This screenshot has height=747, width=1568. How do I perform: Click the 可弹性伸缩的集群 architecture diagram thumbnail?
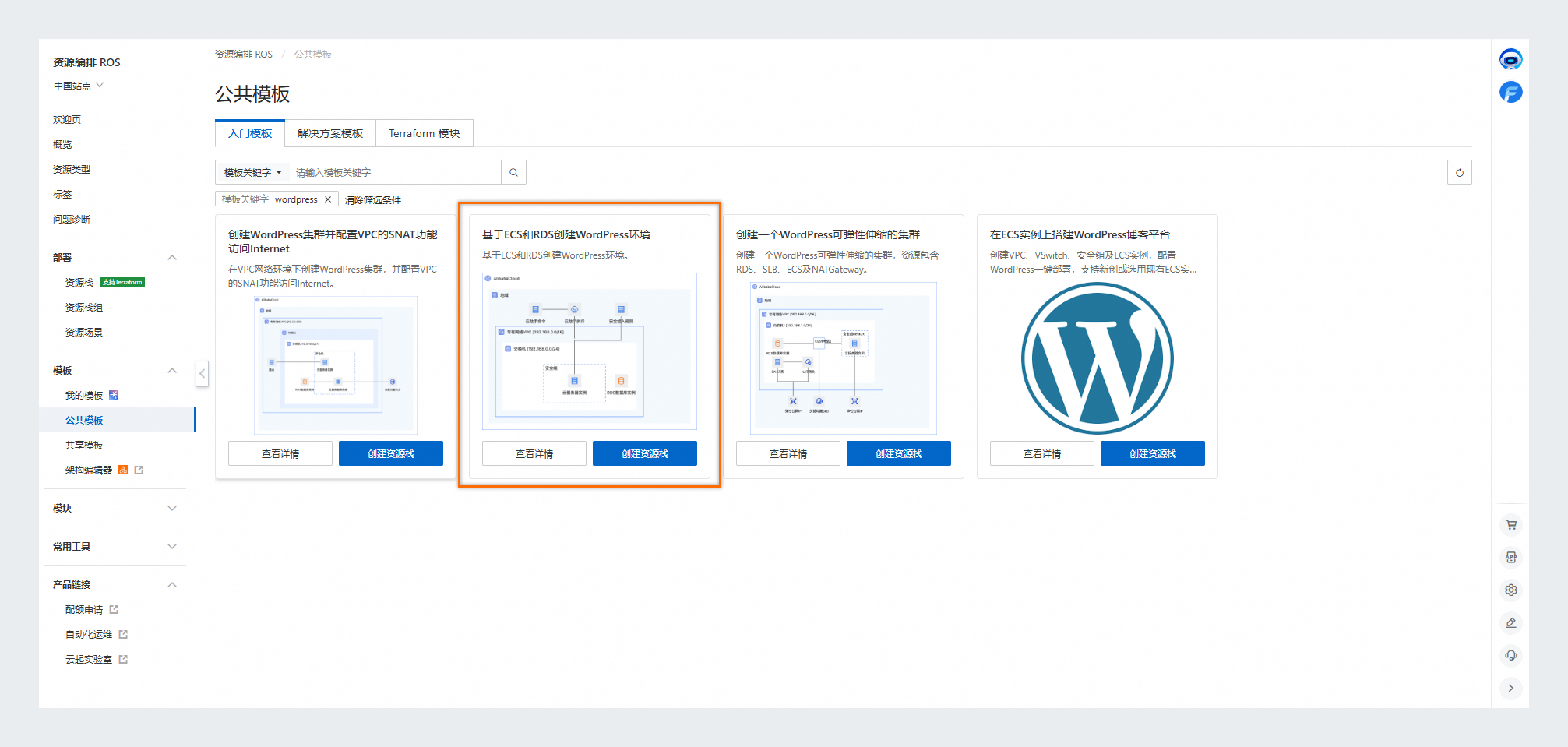844,358
